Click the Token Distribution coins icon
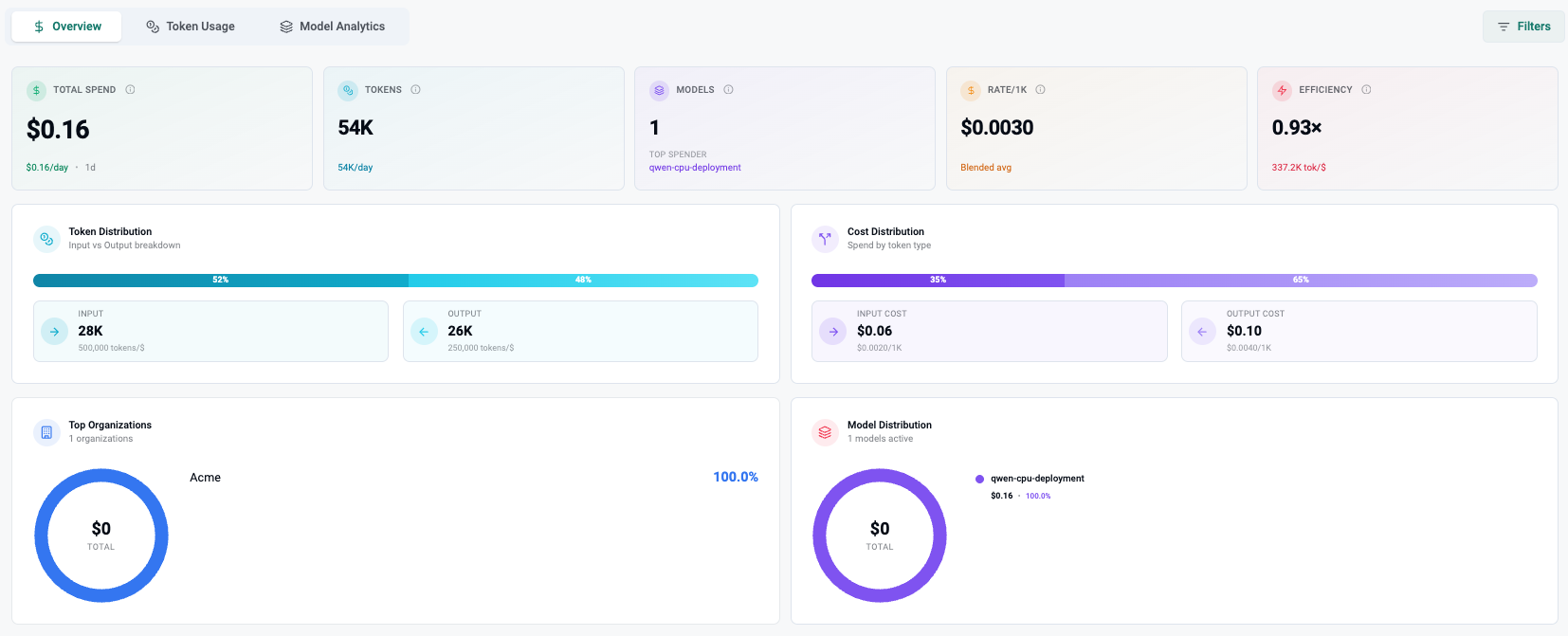The image size is (1568, 636). tap(46, 239)
